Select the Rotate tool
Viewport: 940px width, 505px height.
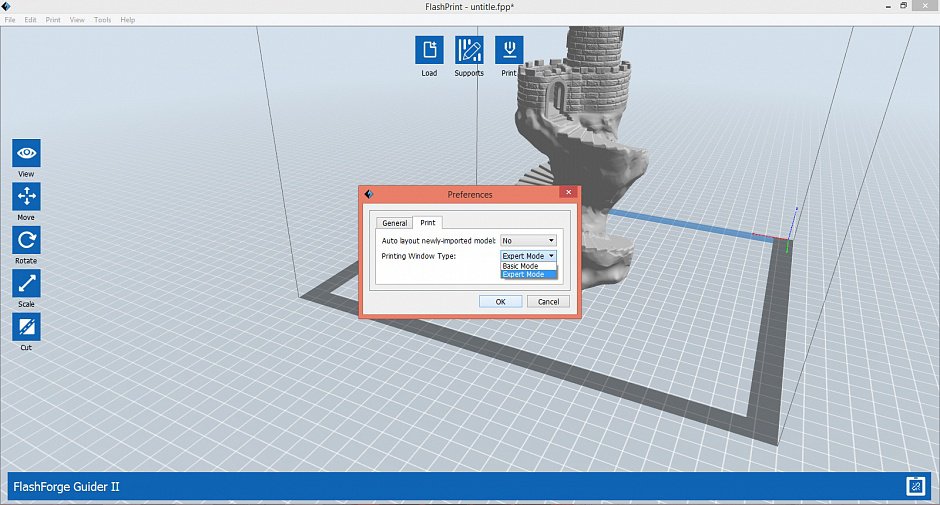pos(26,240)
